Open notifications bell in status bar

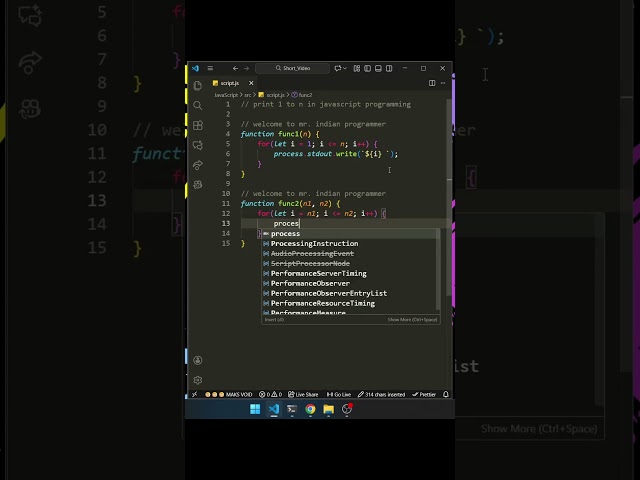pos(446,394)
